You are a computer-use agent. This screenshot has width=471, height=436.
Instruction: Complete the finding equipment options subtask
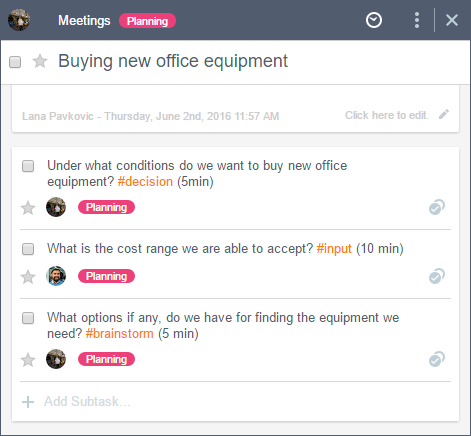tap(28, 318)
